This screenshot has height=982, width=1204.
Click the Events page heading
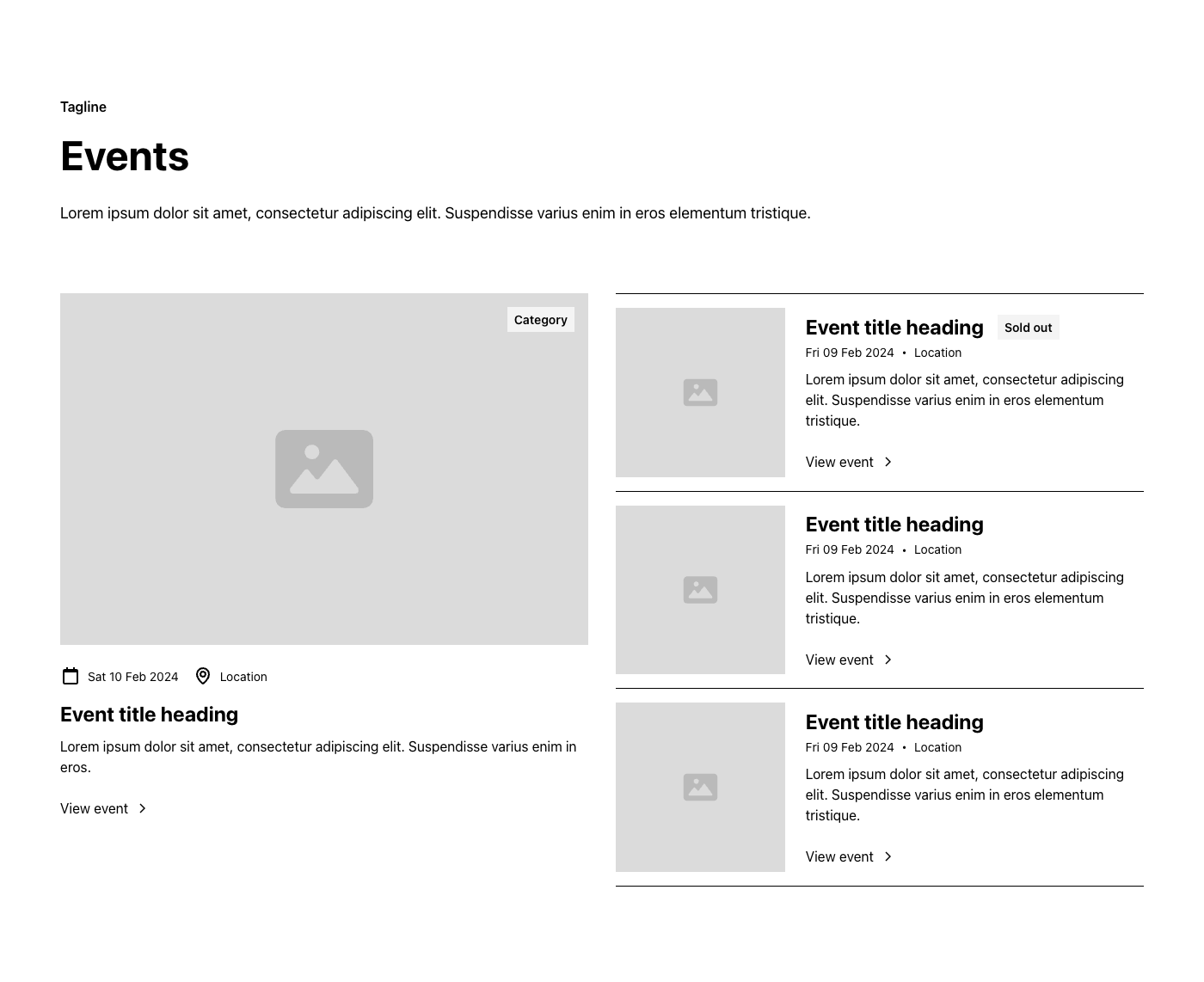pos(125,157)
